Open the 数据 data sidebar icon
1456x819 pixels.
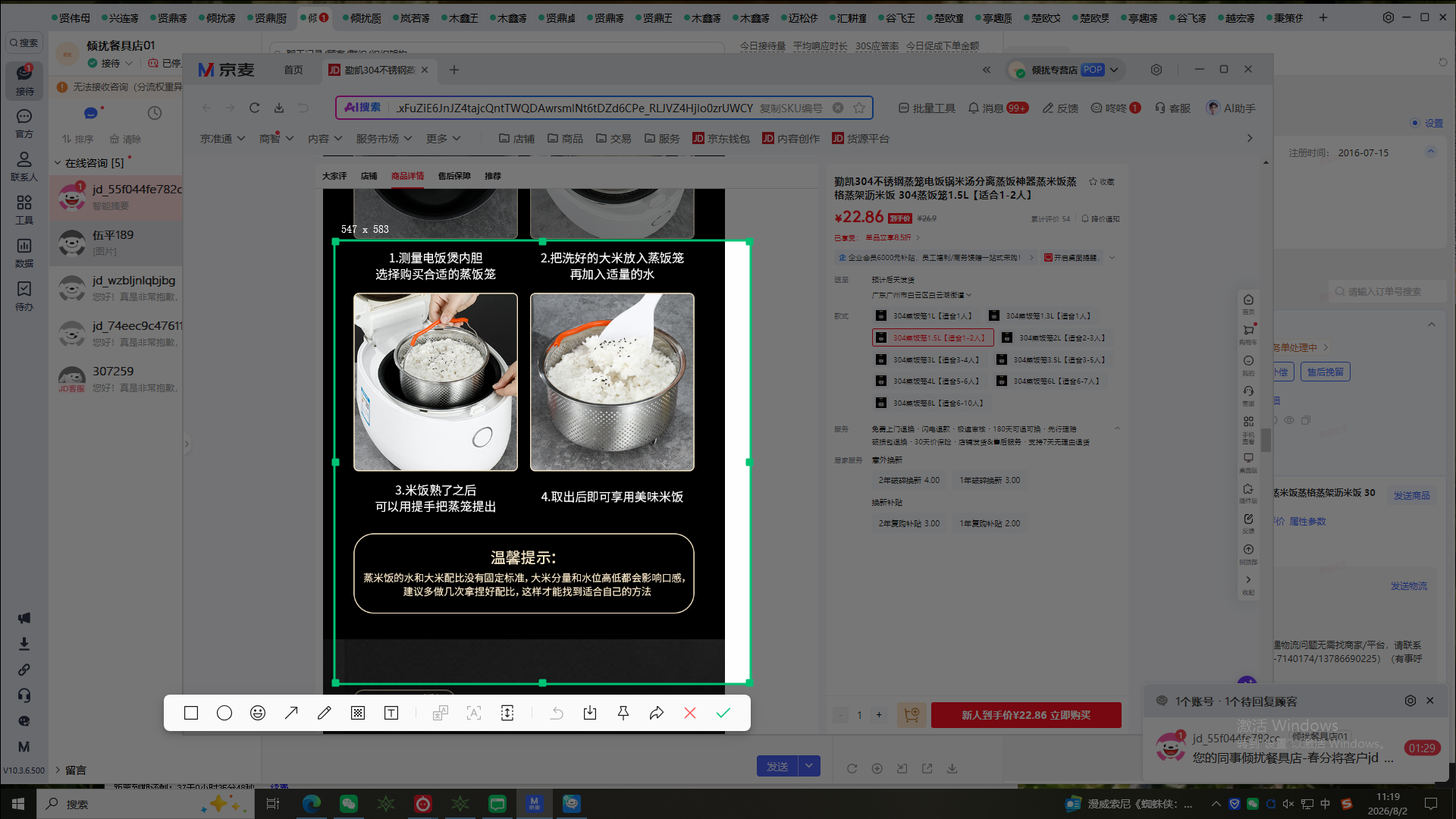coord(24,253)
